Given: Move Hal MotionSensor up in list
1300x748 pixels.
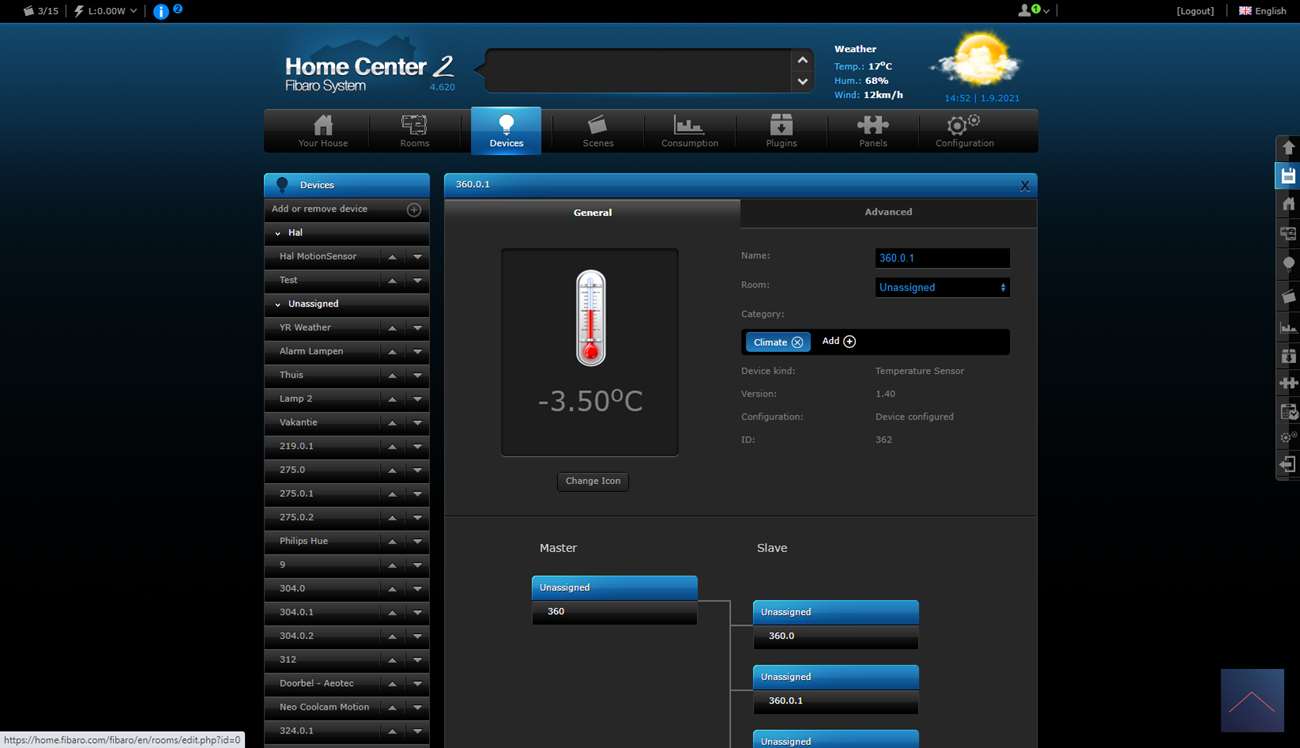Looking at the screenshot, I should pyautogui.click(x=392, y=257).
